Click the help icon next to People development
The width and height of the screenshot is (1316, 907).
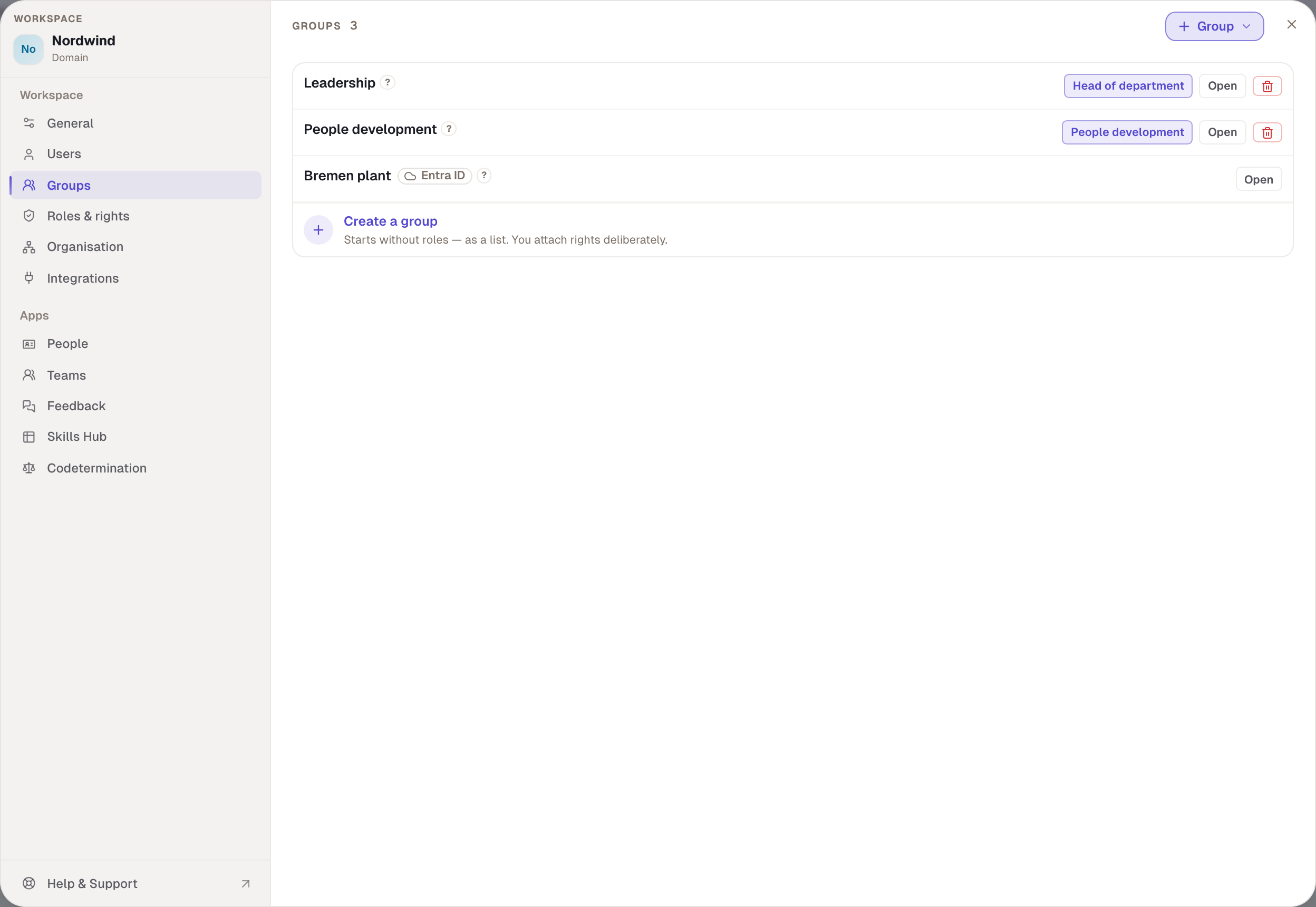tap(449, 129)
